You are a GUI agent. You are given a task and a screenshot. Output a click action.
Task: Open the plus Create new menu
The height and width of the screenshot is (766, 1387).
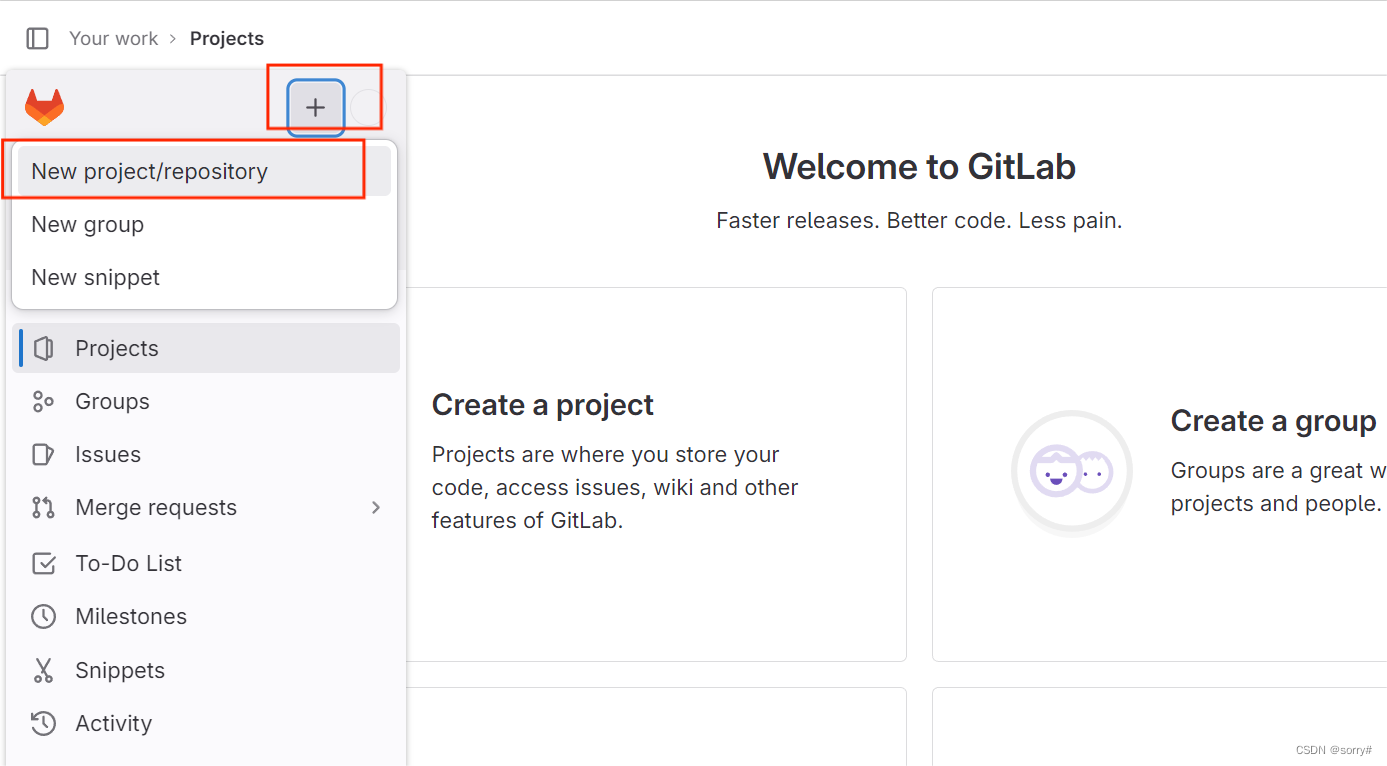tap(316, 107)
